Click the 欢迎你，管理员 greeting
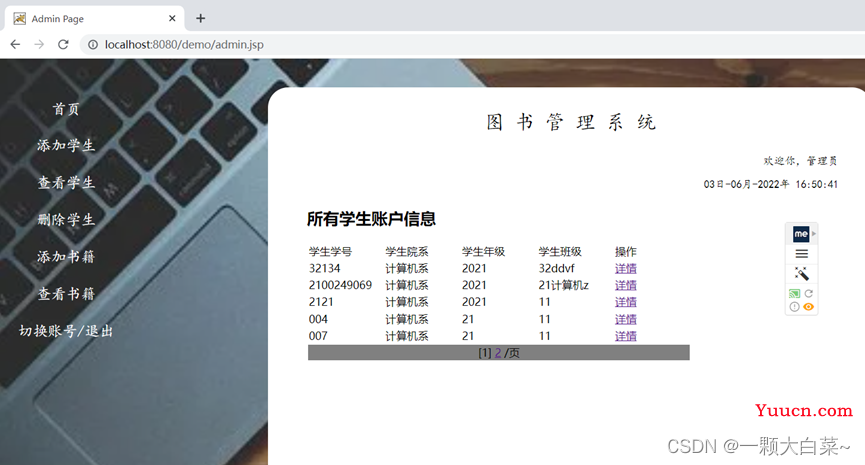 [800, 161]
